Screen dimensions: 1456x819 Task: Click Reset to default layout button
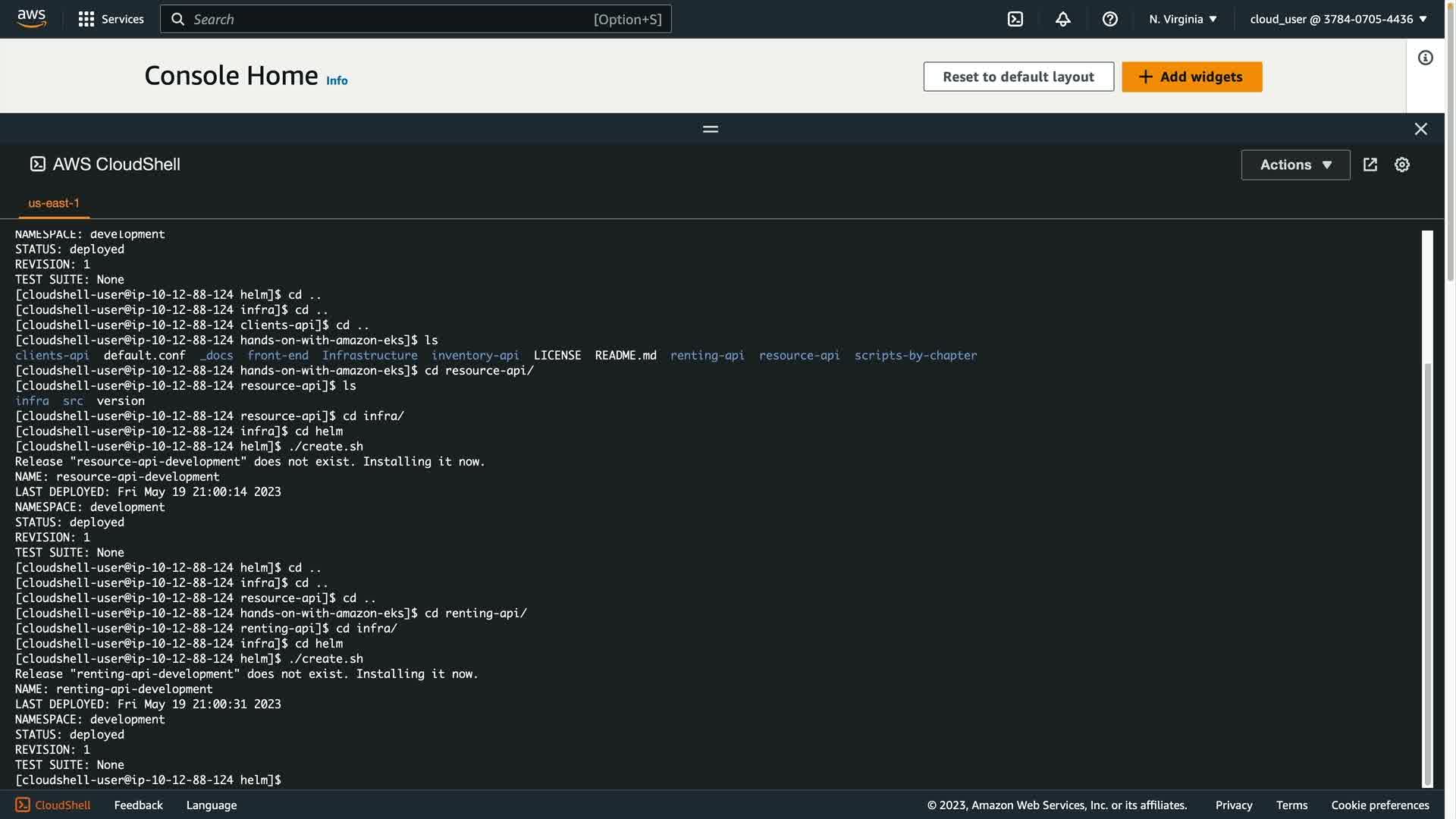point(1018,77)
